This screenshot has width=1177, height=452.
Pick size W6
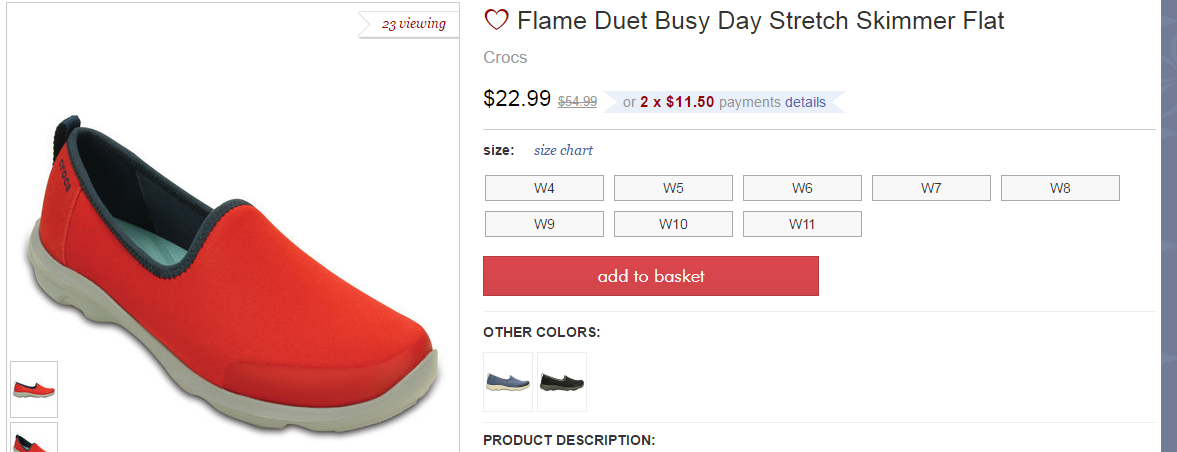click(802, 188)
